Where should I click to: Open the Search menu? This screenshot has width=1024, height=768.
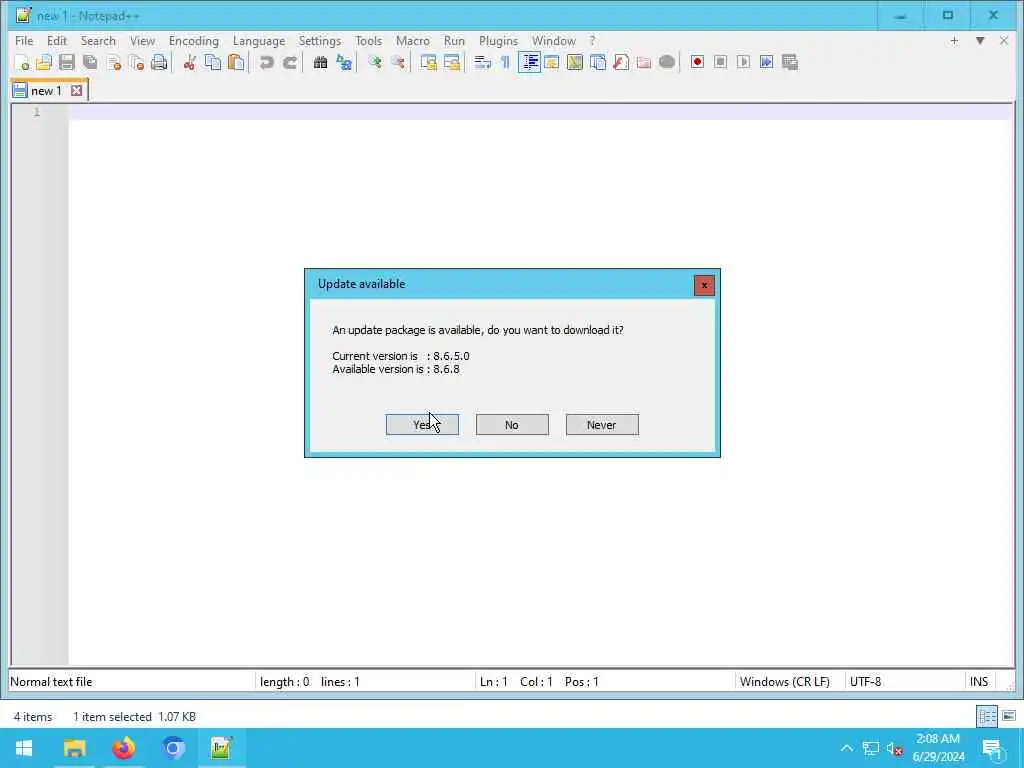98,40
